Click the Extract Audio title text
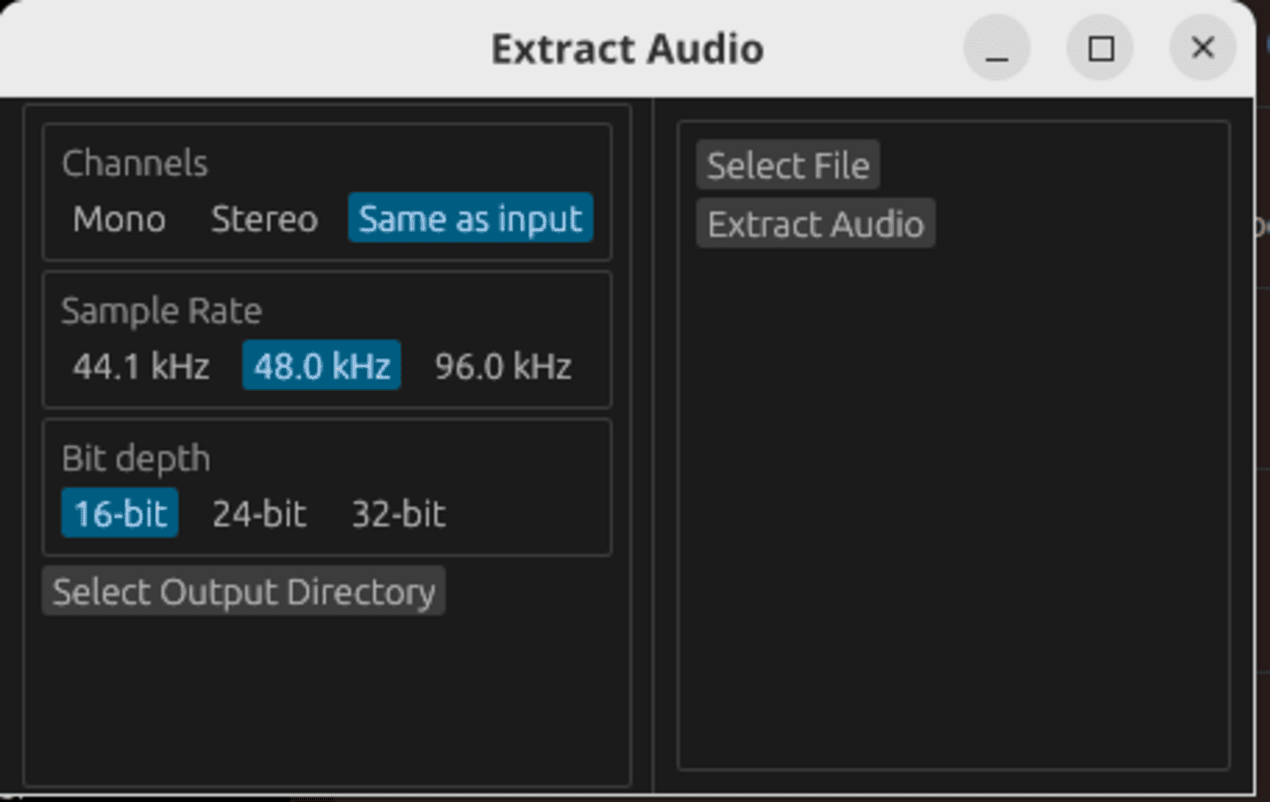The height and width of the screenshot is (802, 1270). tap(626, 47)
